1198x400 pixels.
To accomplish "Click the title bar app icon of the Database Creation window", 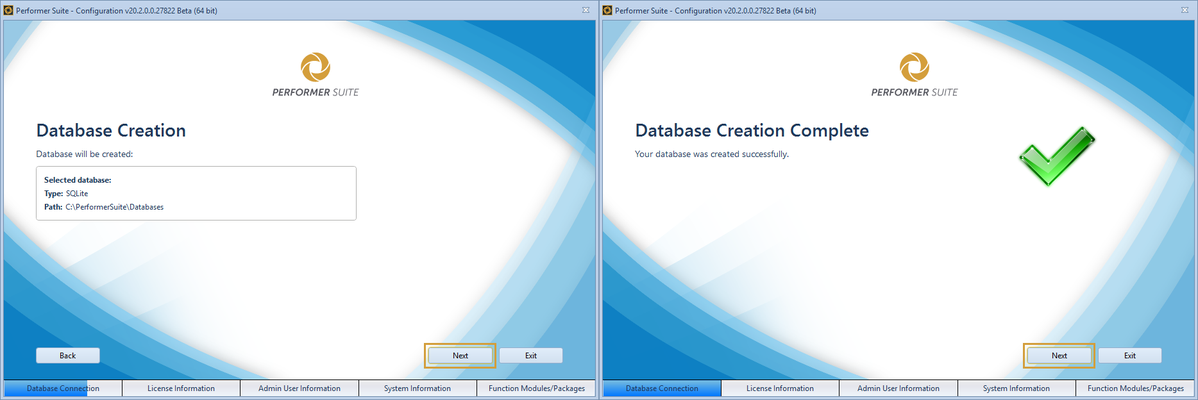I will point(9,9).
